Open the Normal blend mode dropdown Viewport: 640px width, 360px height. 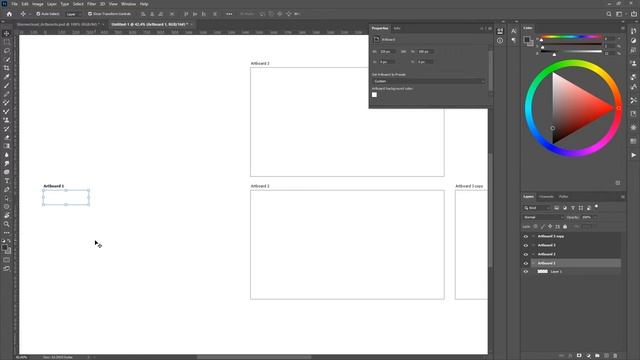pos(543,217)
